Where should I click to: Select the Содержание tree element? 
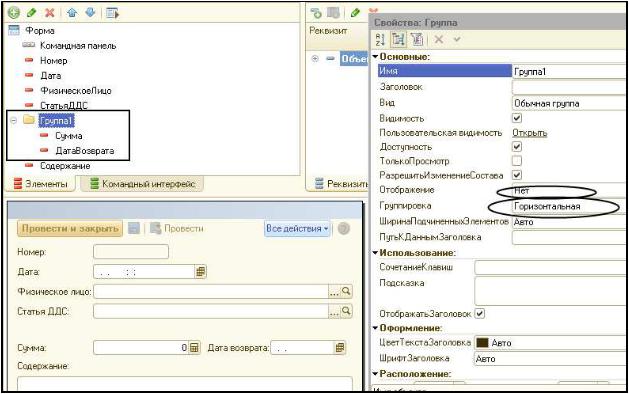coord(65,166)
